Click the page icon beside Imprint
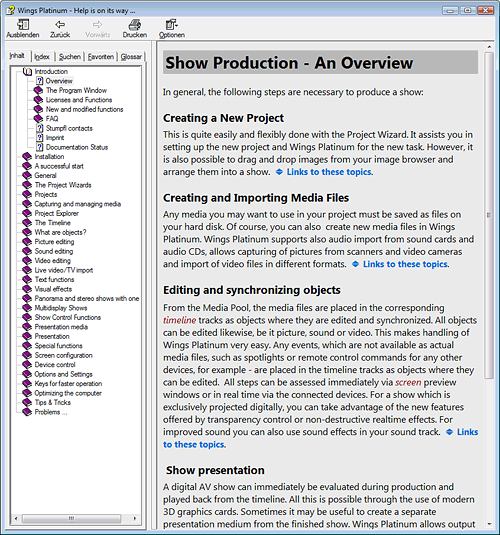 40,138
